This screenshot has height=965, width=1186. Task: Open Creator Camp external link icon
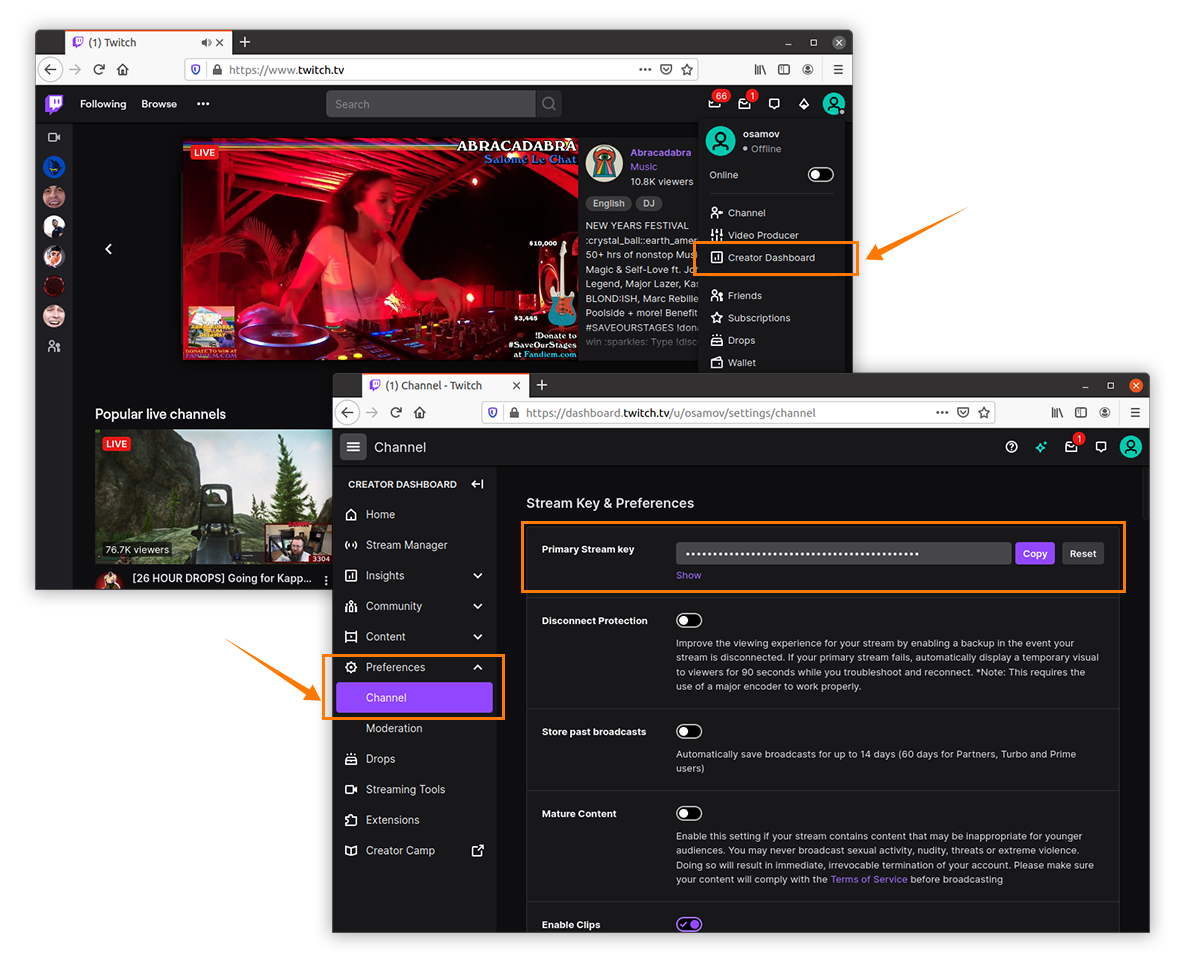tap(477, 851)
